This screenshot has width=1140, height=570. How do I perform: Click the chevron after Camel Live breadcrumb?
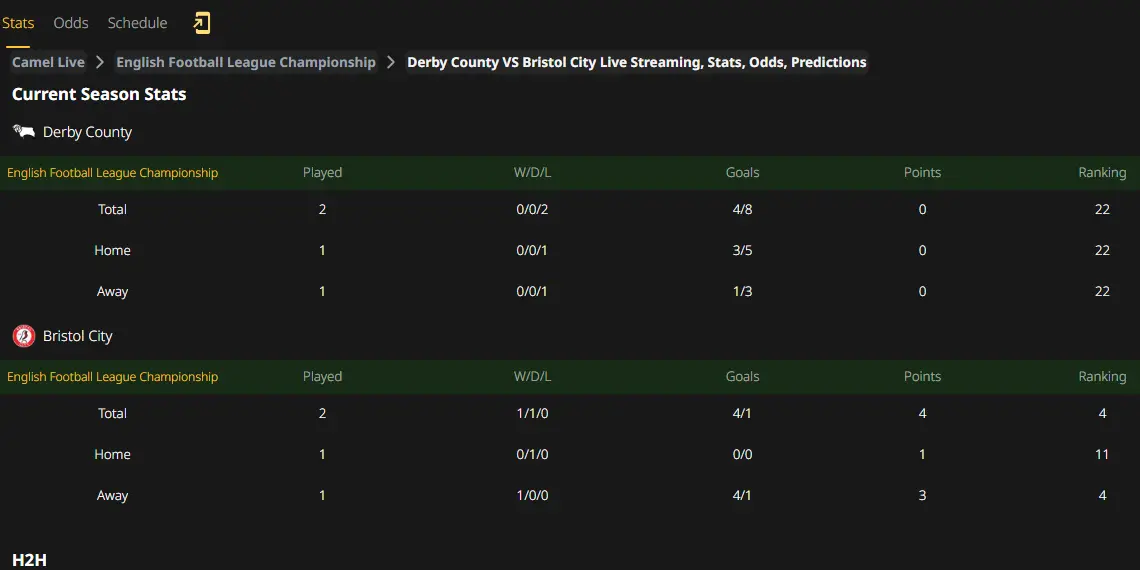(100, 63)
